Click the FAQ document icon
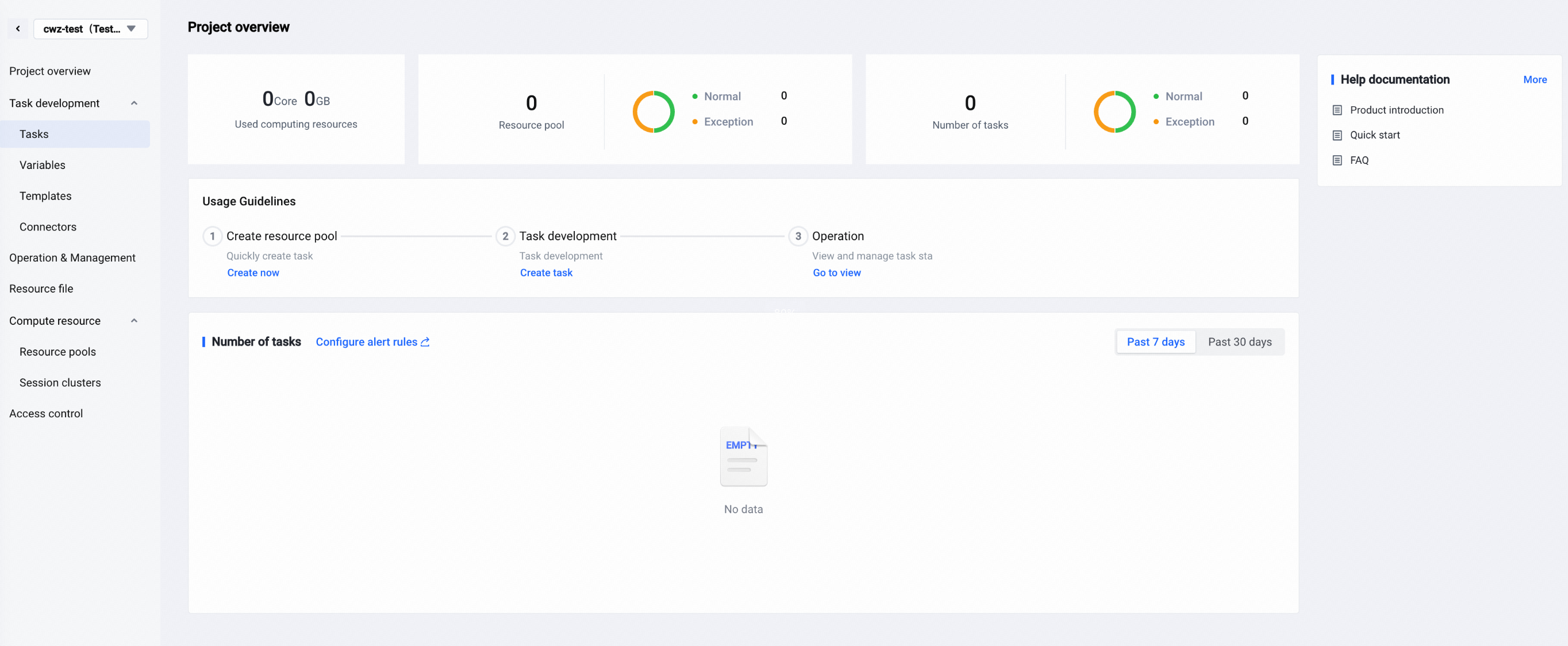1568x646 pixels. tap(1338, 161)
